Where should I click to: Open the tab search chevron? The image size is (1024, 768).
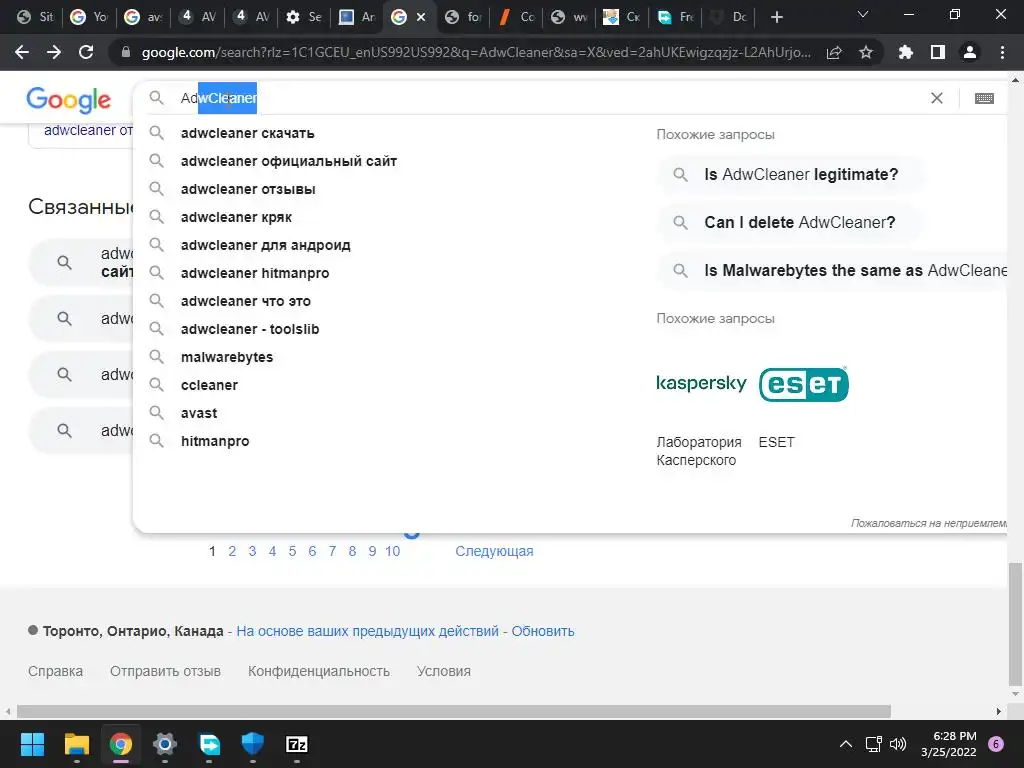863,14
